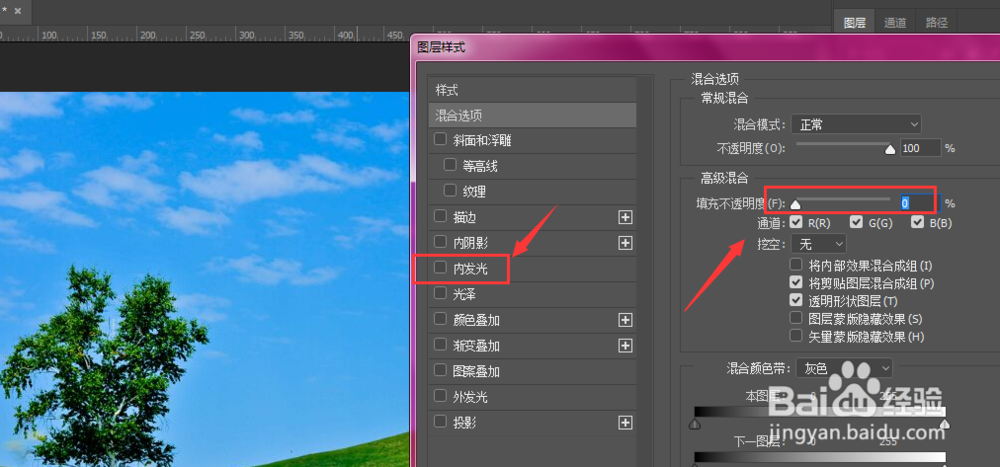Add another Drop Shadow (投影) with plus icon
Screen dimensions: 1000x467
point(625,422)
